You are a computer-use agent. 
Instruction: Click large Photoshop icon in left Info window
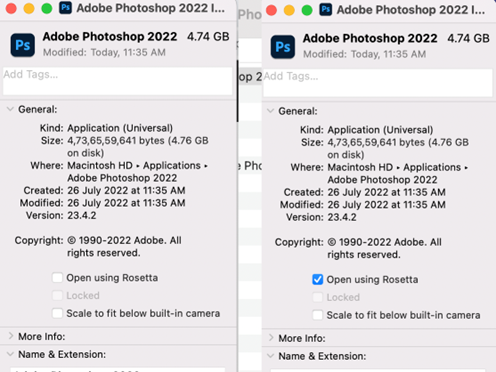pos(23,45)
